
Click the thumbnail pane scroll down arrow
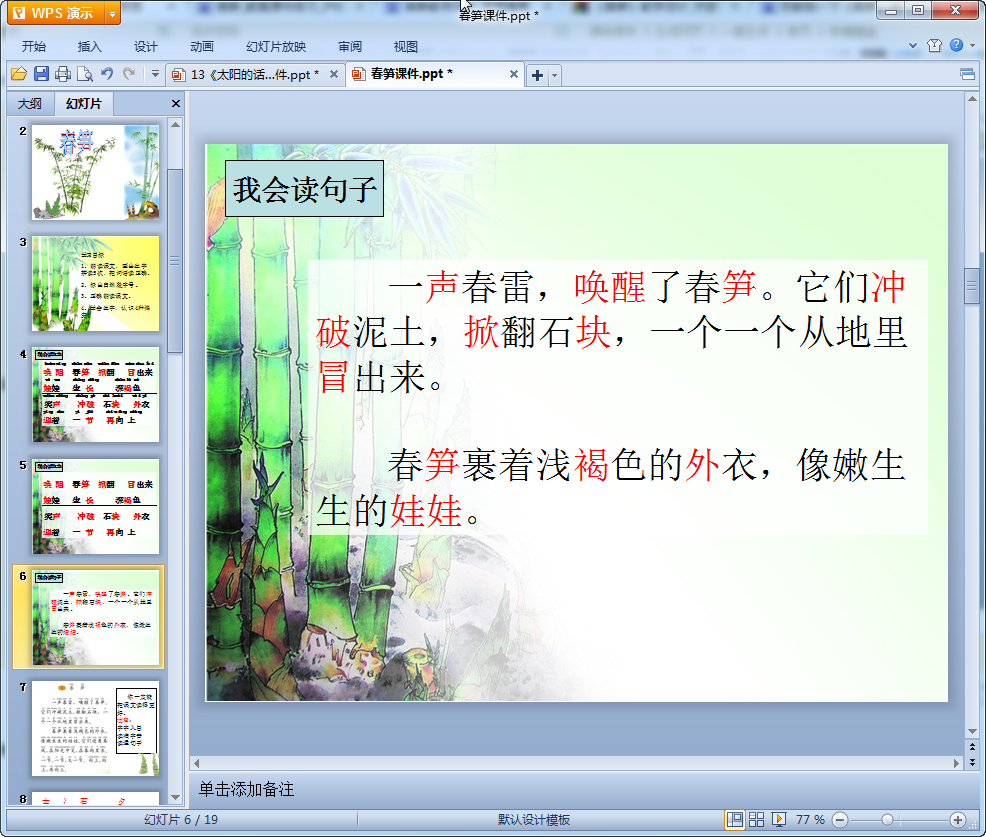click(175, 797)
